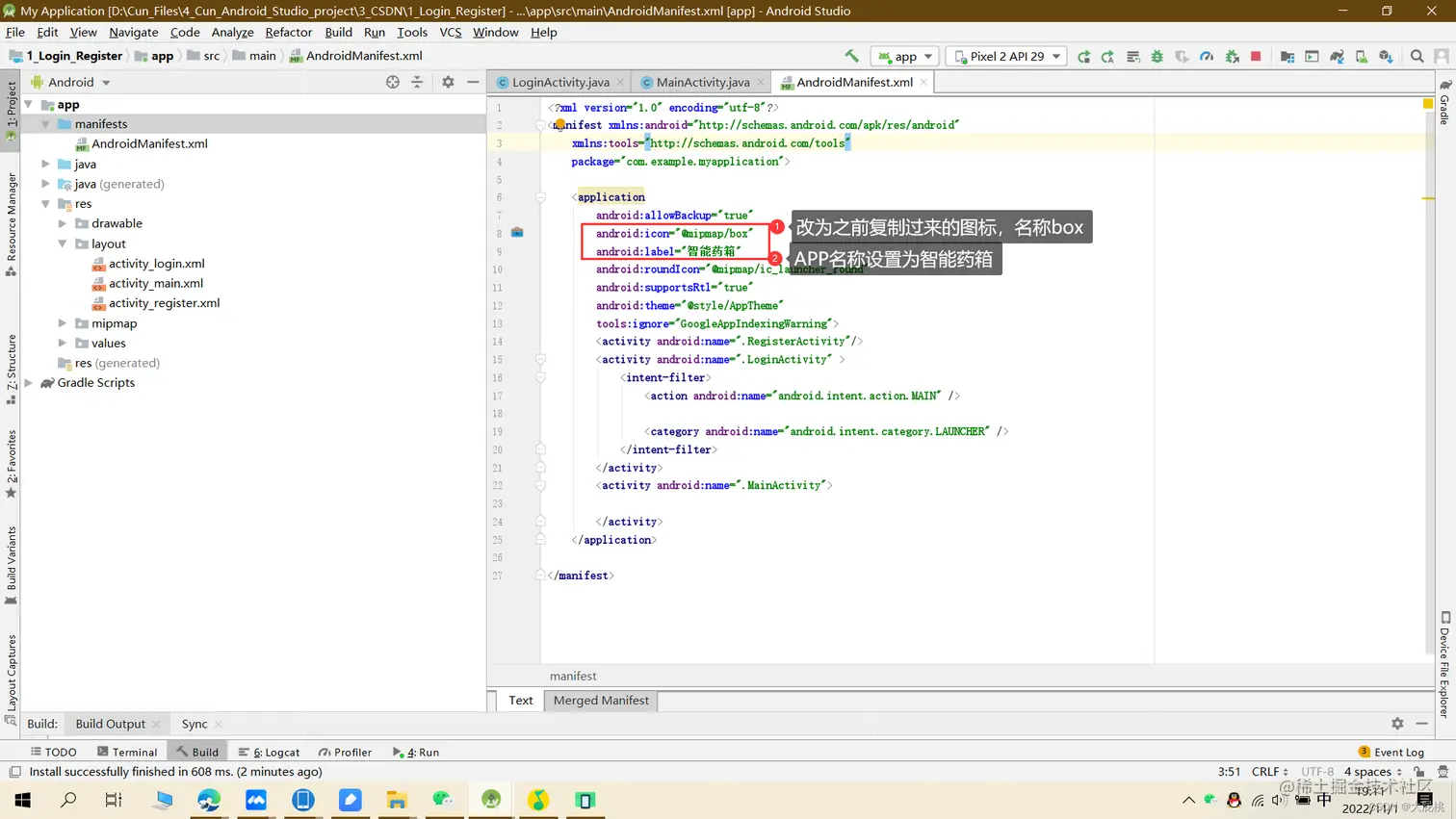Open the SDK Manager icon in the toolbar
Viewport: 1456px width, 819px height.
[1386, 57]
